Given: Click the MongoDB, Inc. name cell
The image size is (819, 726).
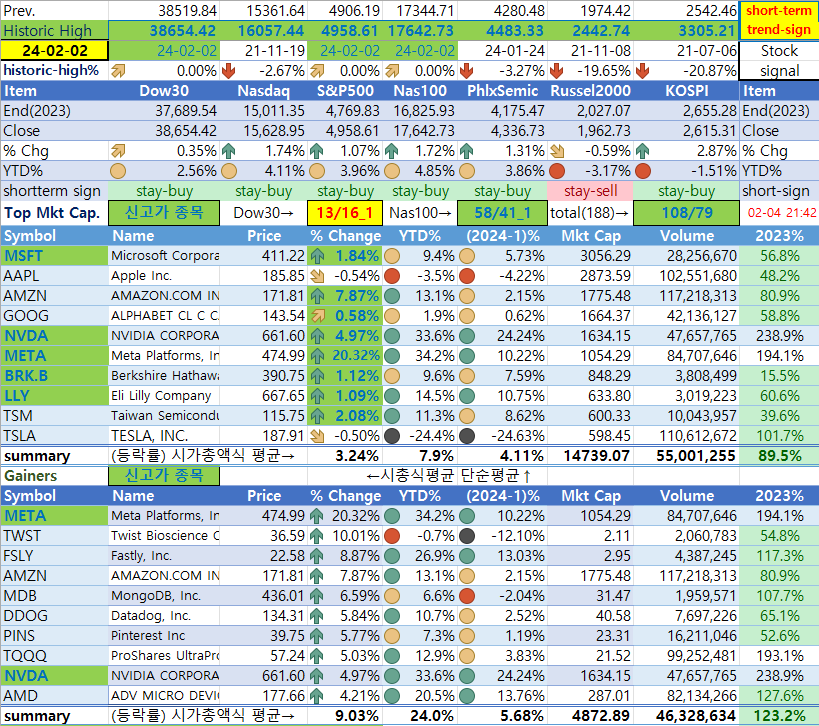Looking at the screenshot, I should coord(164,596).
